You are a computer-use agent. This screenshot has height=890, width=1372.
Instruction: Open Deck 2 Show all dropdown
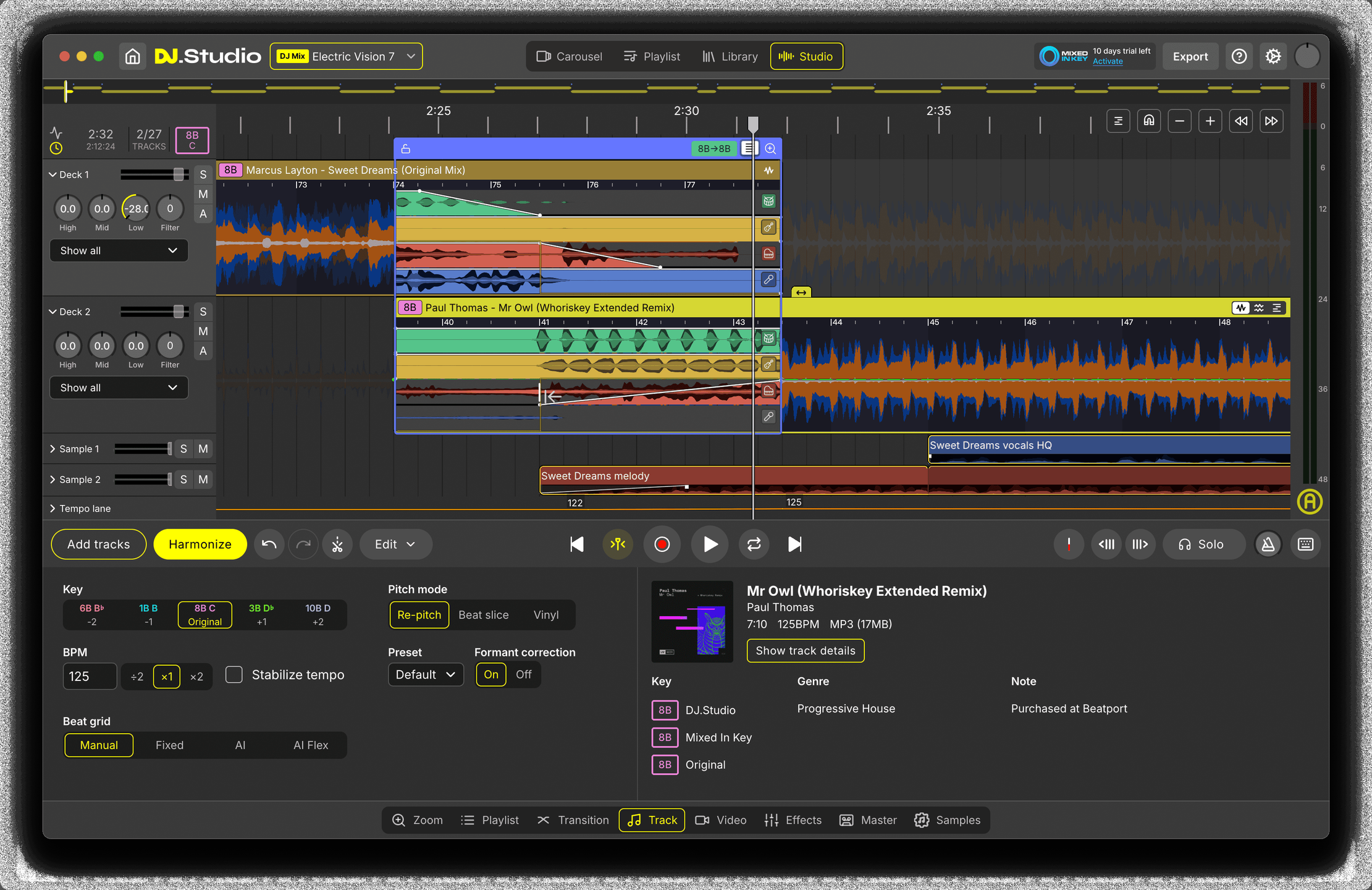[119, 388]
